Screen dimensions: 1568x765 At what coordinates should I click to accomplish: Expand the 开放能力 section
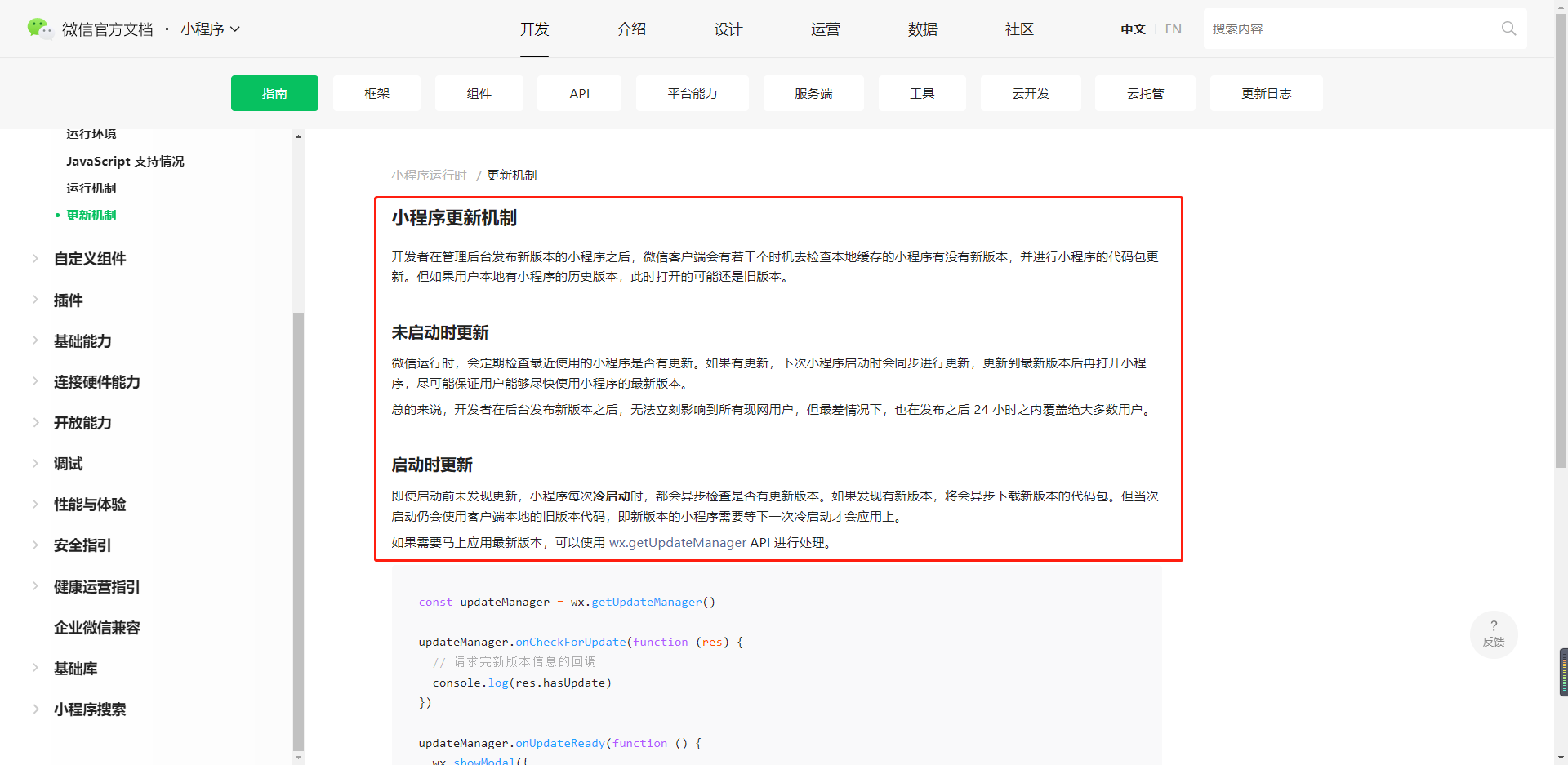click(x=82, y=423)
